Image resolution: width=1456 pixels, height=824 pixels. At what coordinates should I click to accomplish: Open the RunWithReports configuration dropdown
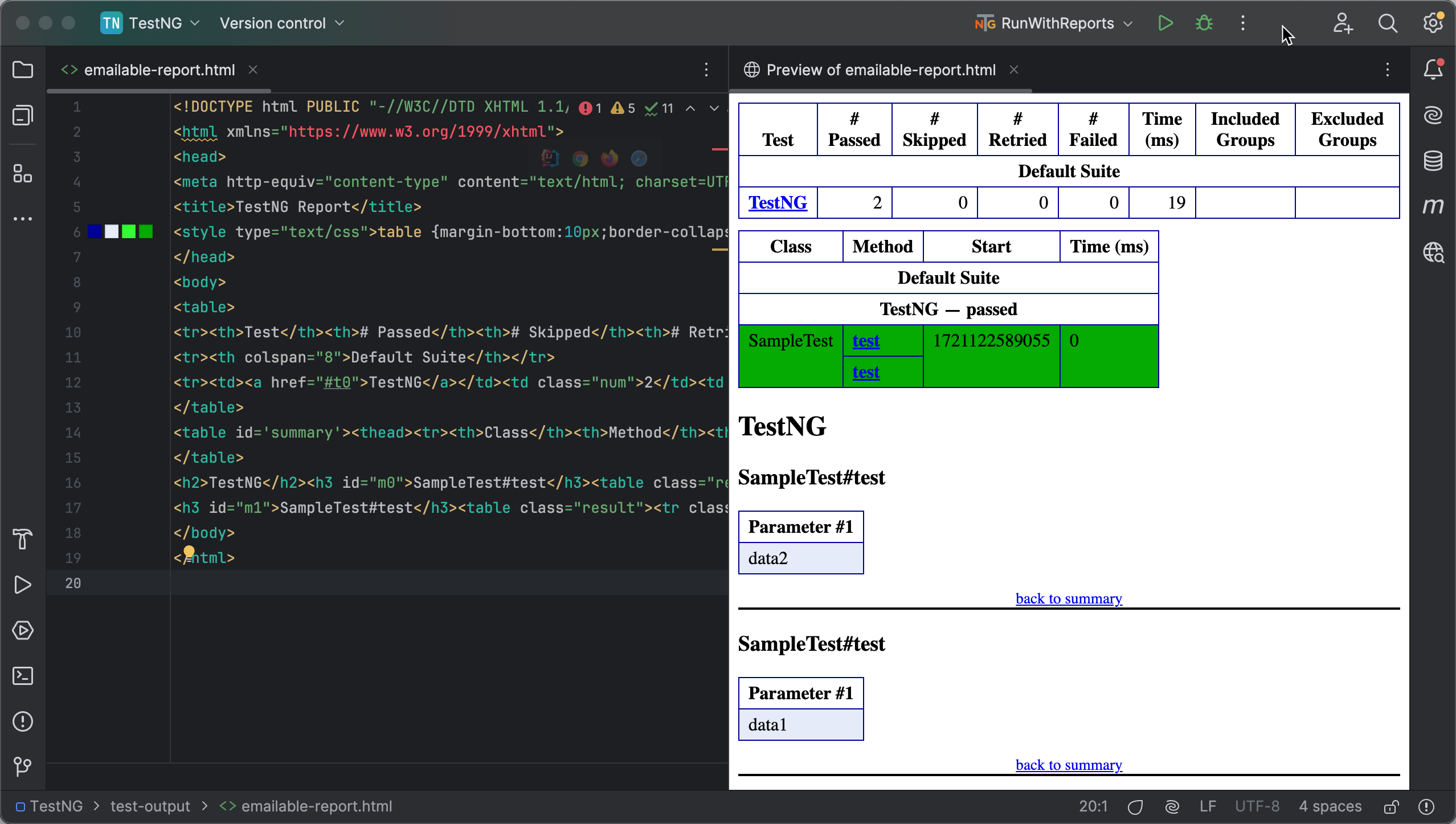click(x=1128, y=23)
